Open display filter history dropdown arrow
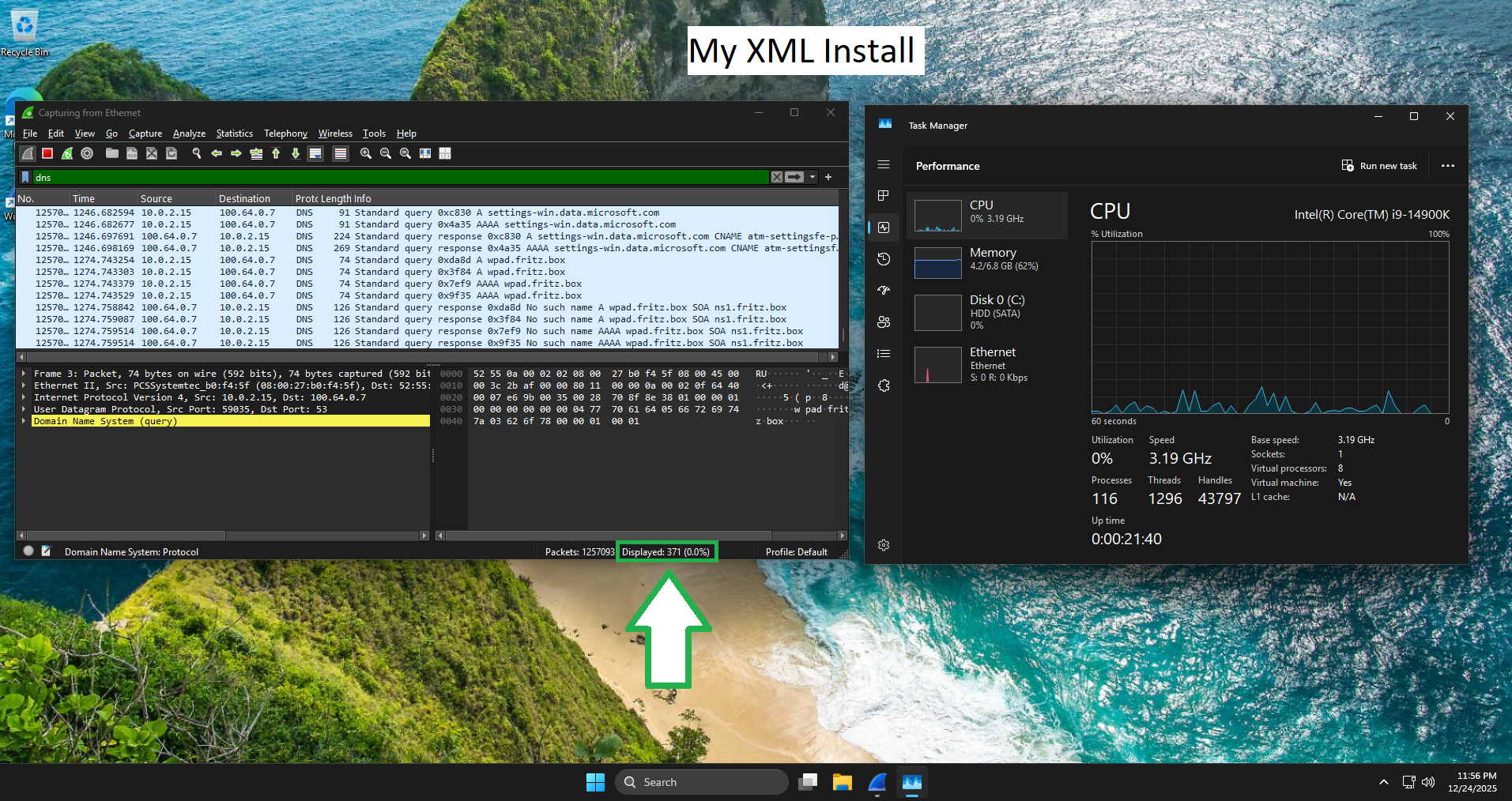Viewport: 1512px width, 801px height. [x=813, y=177]
